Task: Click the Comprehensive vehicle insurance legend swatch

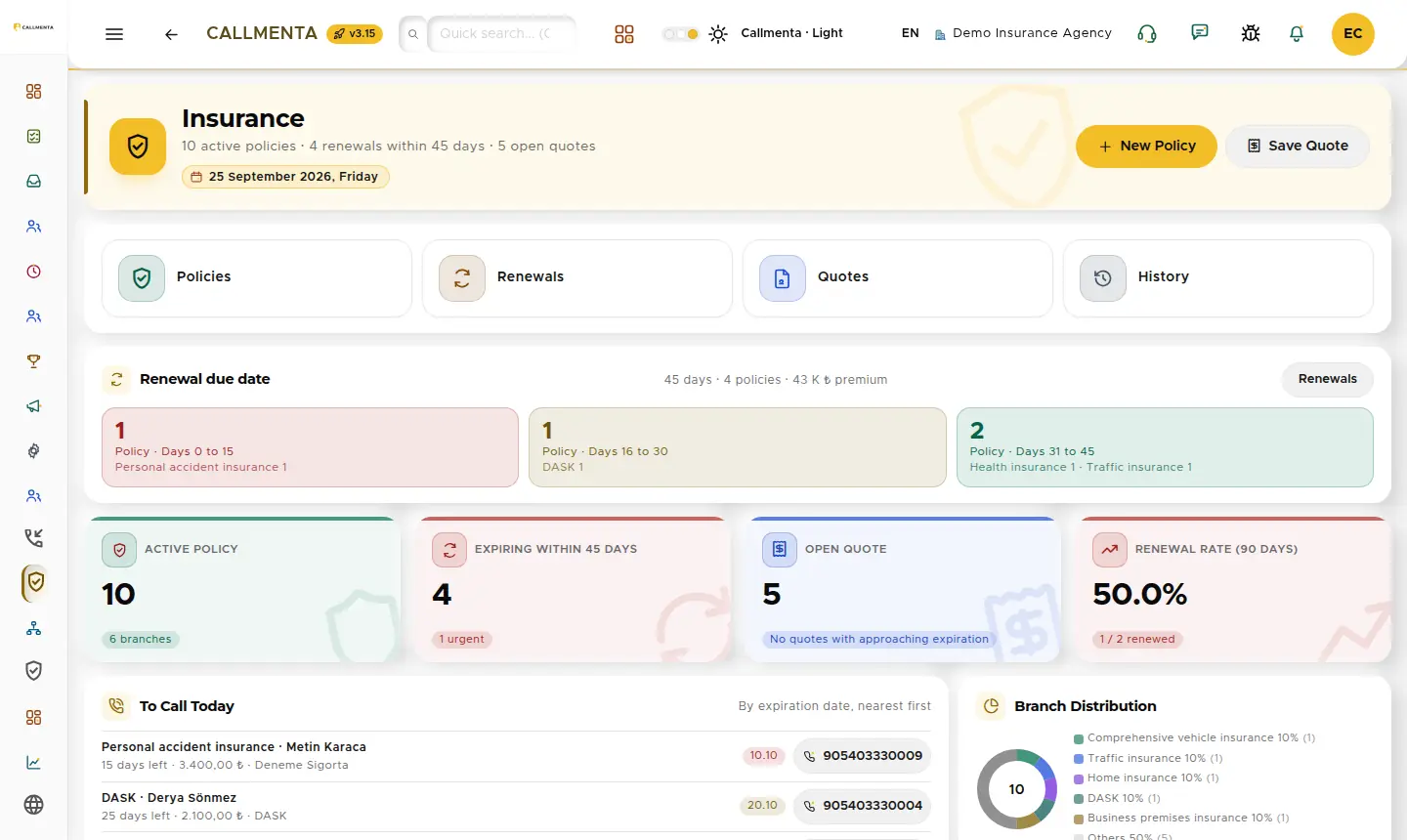Action: (1079, 739)
